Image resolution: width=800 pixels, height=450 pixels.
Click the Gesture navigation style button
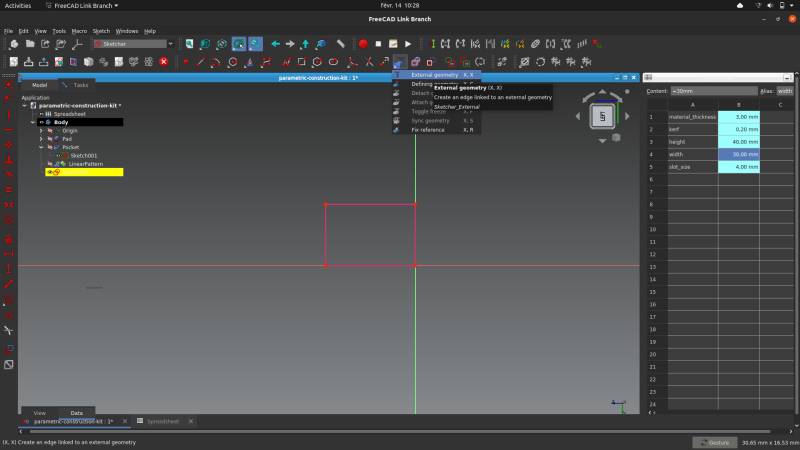715,442
